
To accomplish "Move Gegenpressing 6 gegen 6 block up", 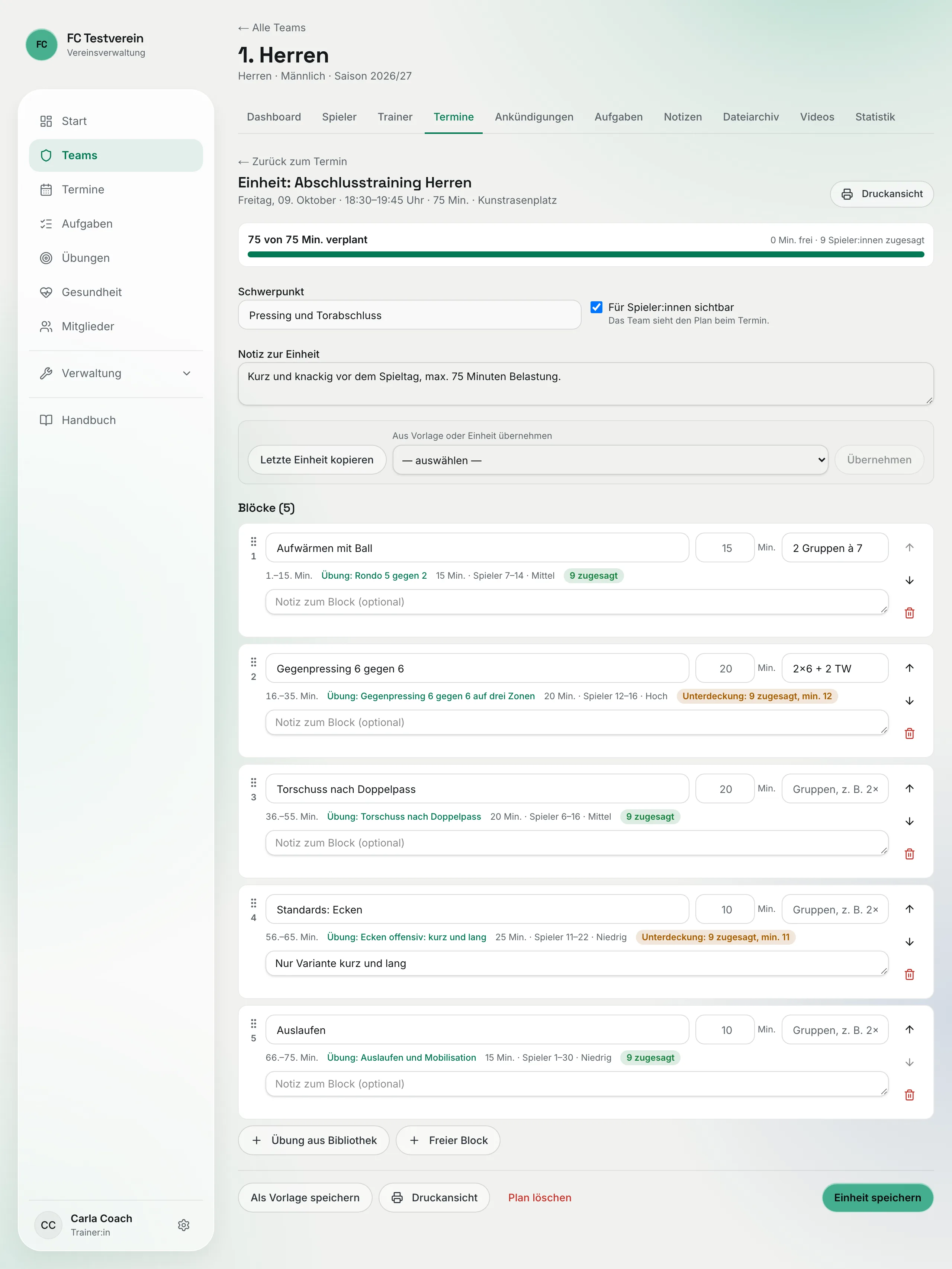I will click(x=909, y=668).
